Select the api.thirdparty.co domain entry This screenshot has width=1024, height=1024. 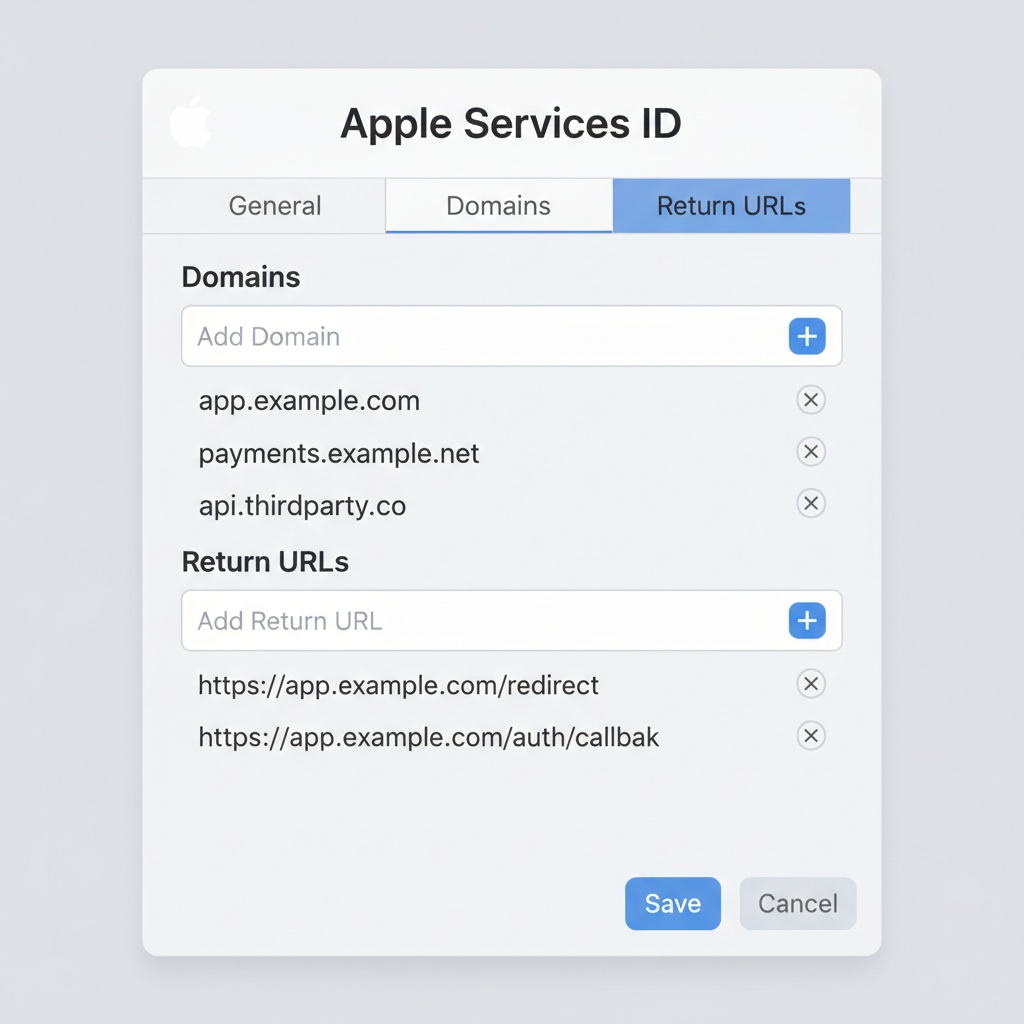(302, 505)
